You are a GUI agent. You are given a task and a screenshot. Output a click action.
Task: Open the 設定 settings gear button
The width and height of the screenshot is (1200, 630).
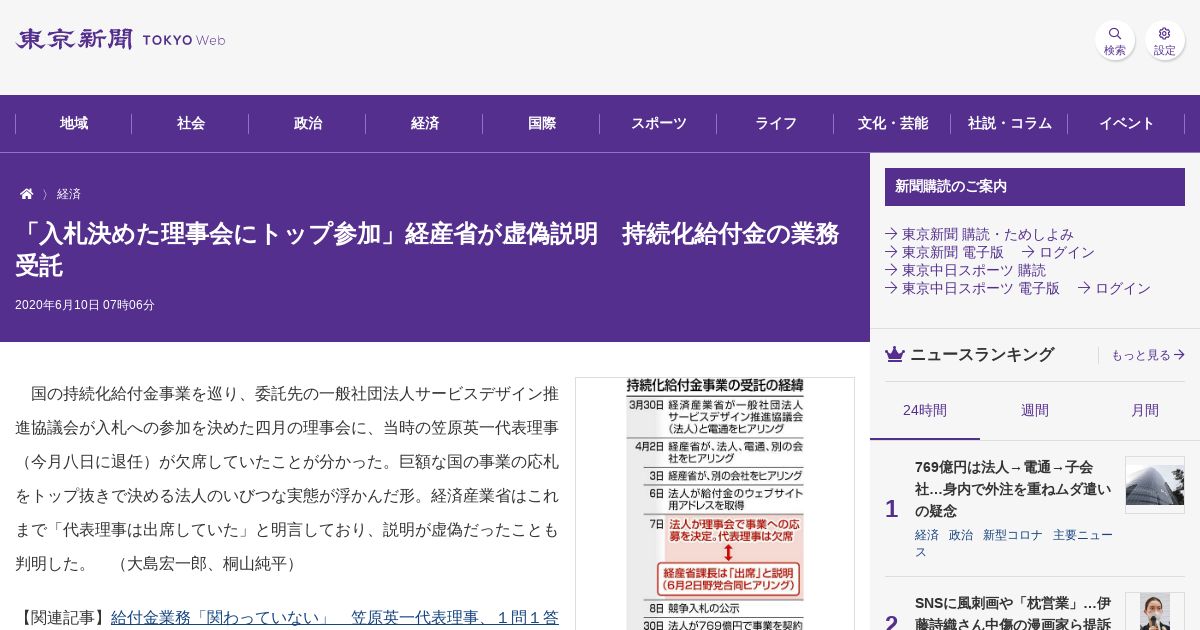pos(1165,40)
